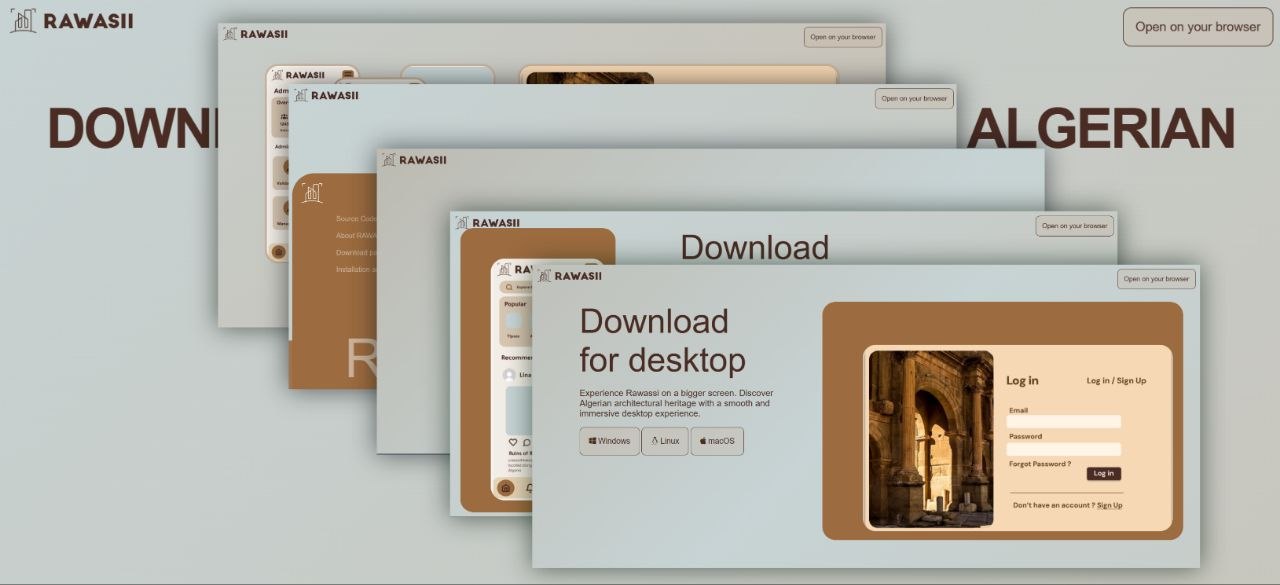Viewport: 1280px width, 585px height.
Task: Click the large main-page Open on your browser button
Action: pyautogui.click(x=1198, y=27)
